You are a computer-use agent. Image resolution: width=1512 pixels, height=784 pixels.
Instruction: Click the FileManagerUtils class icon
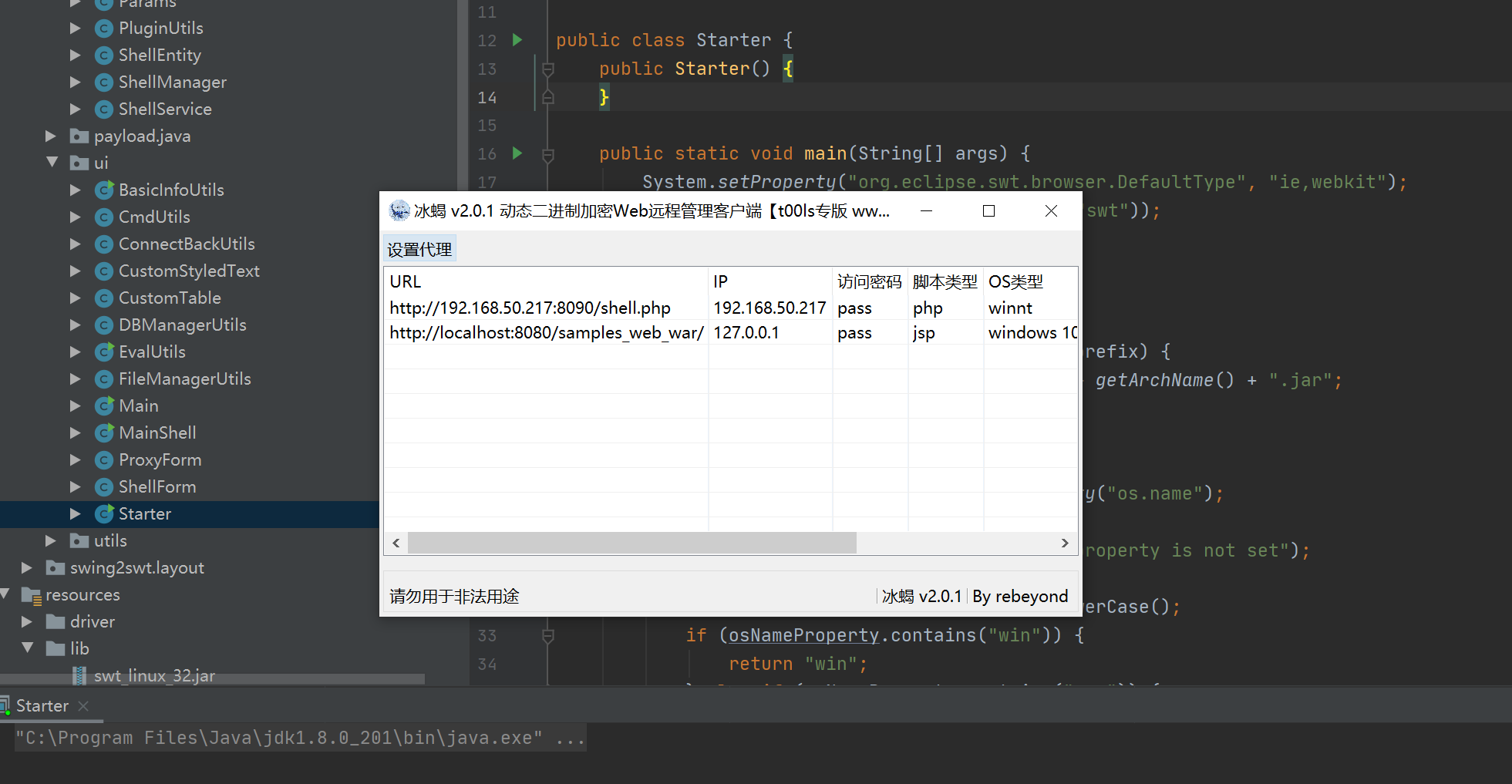tap(104, 379)
